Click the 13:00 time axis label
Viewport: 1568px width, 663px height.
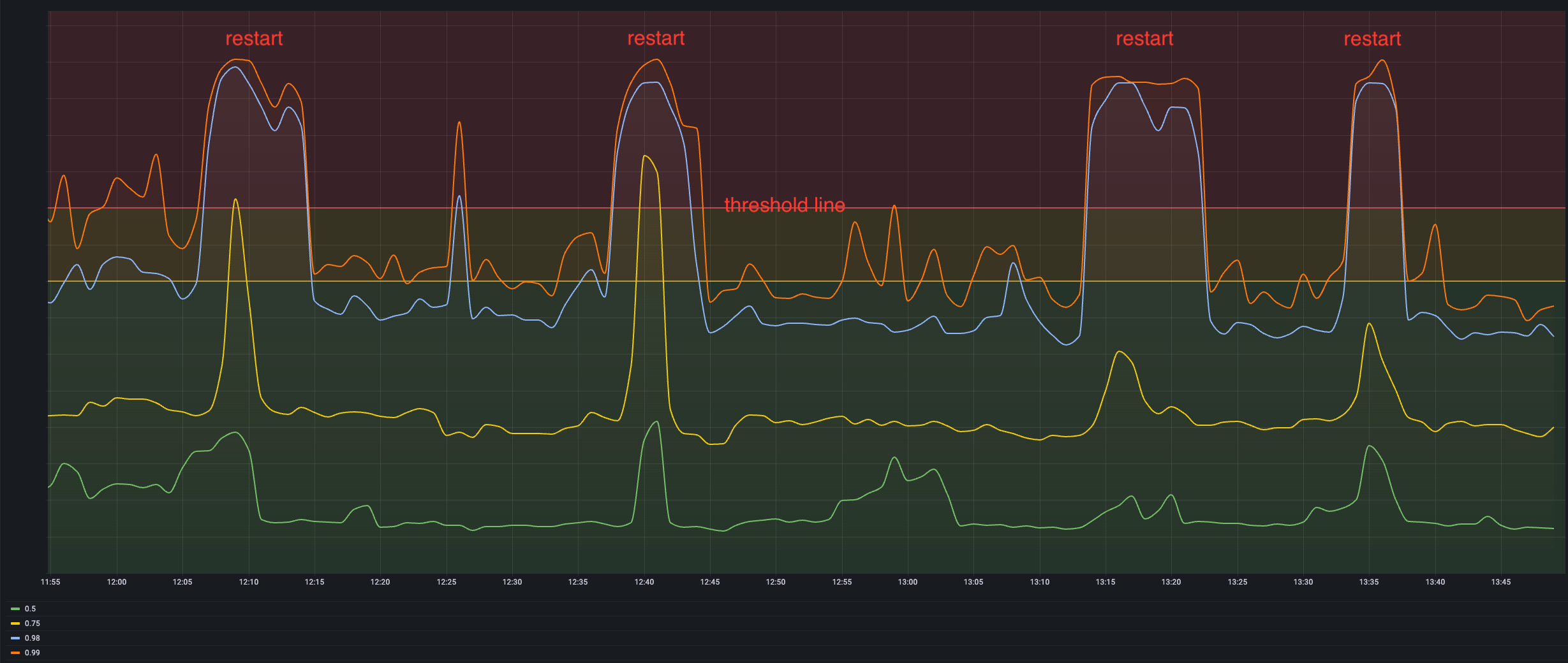pyautogui.click(x=908, y=582)
